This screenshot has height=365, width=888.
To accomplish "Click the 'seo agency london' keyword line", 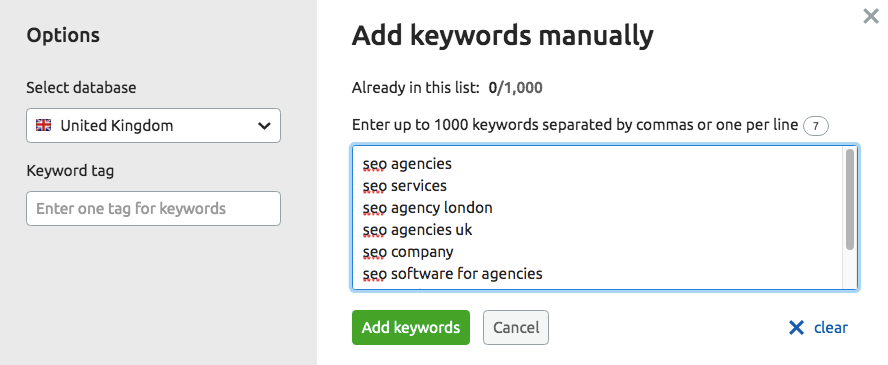I will pos(428,208).
